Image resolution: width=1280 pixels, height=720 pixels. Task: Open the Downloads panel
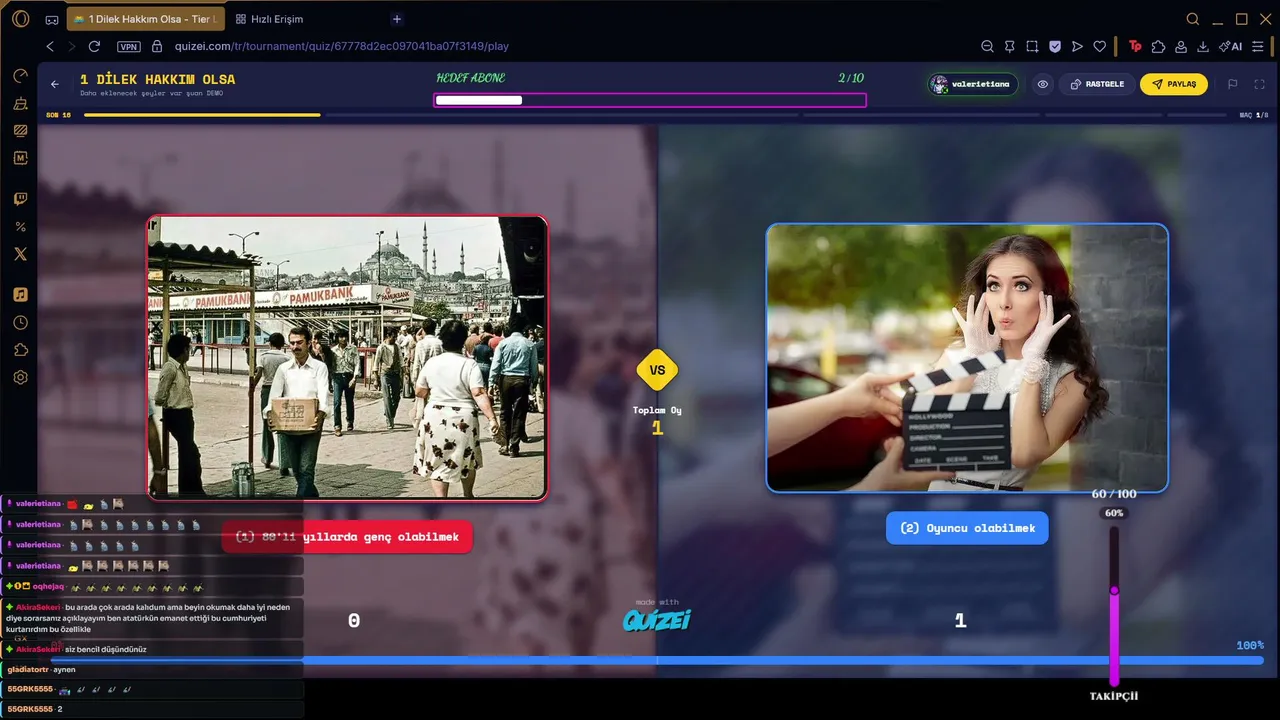1203,46
